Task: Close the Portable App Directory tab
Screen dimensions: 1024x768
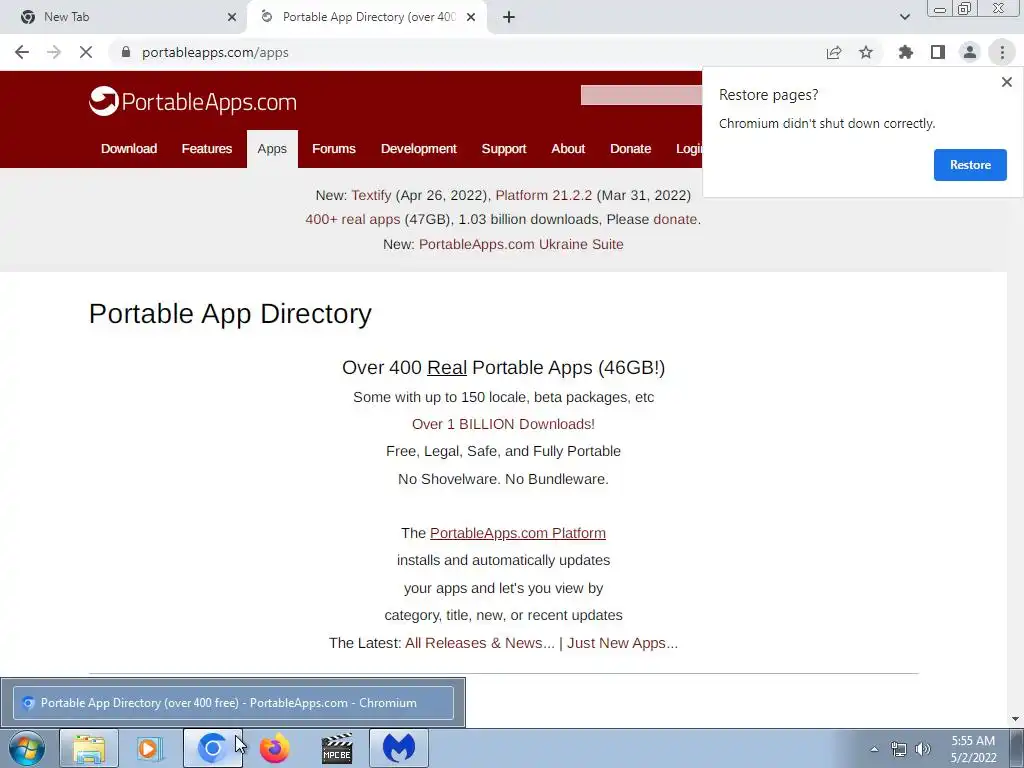Action: click(471, 17)
